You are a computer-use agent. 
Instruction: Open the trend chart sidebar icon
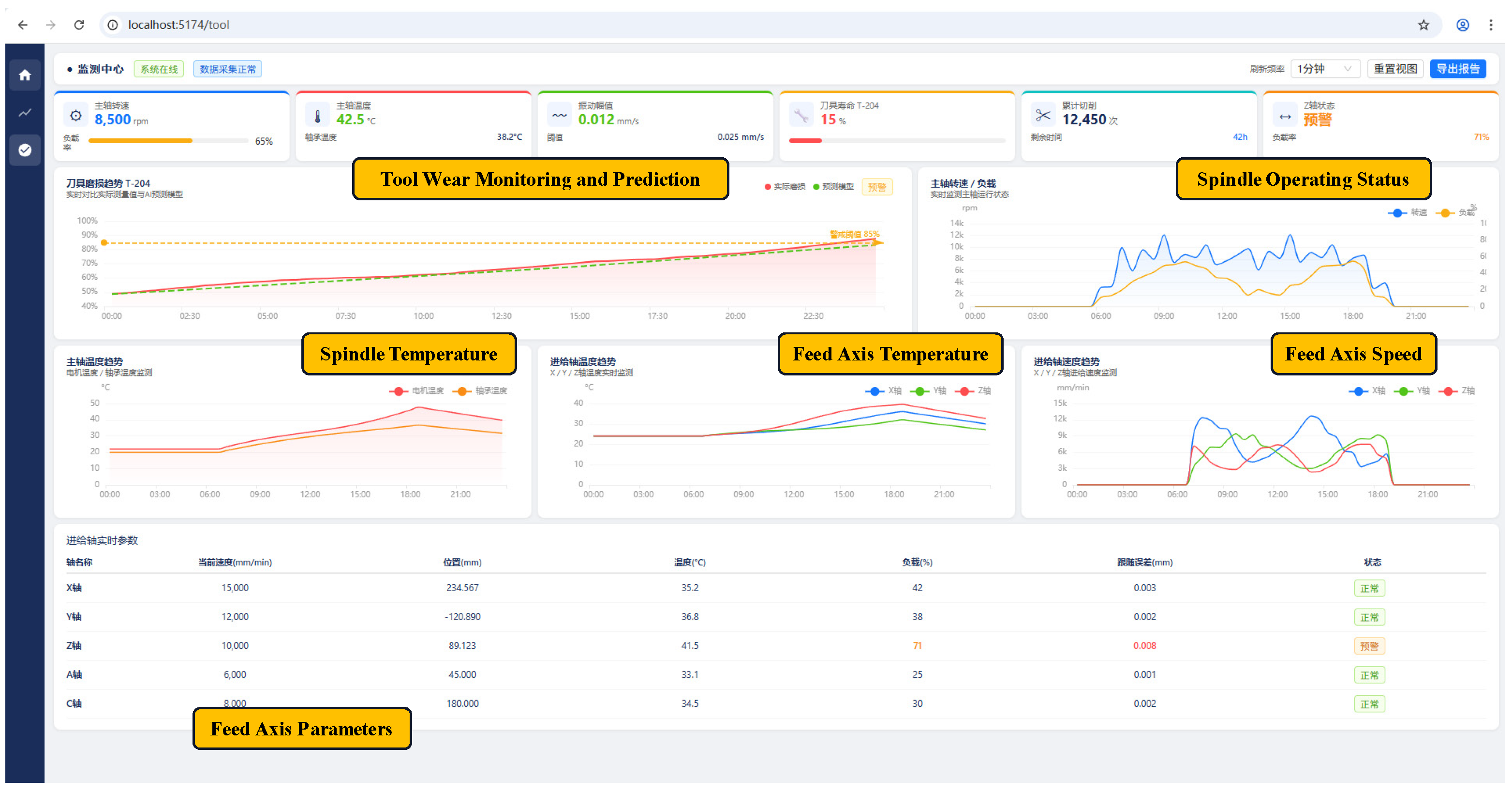tap(25, 113)
